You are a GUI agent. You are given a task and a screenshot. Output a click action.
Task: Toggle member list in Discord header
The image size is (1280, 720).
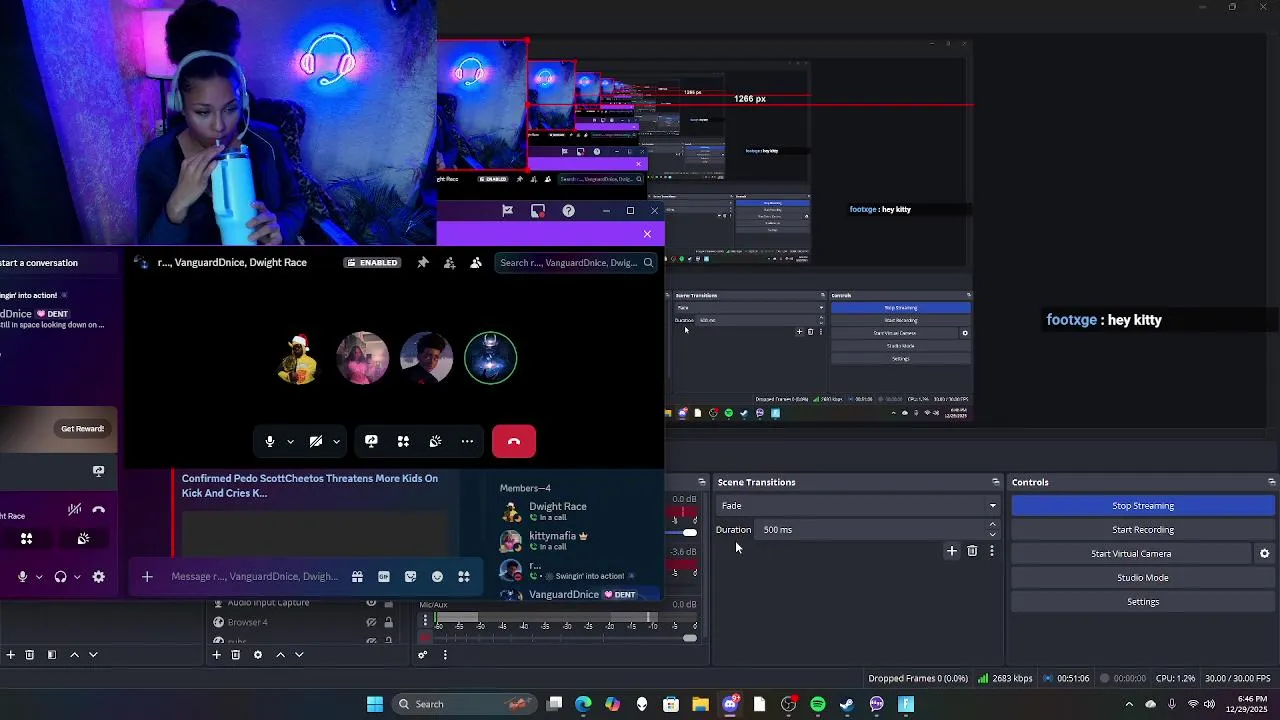click(x=475, y=262)
